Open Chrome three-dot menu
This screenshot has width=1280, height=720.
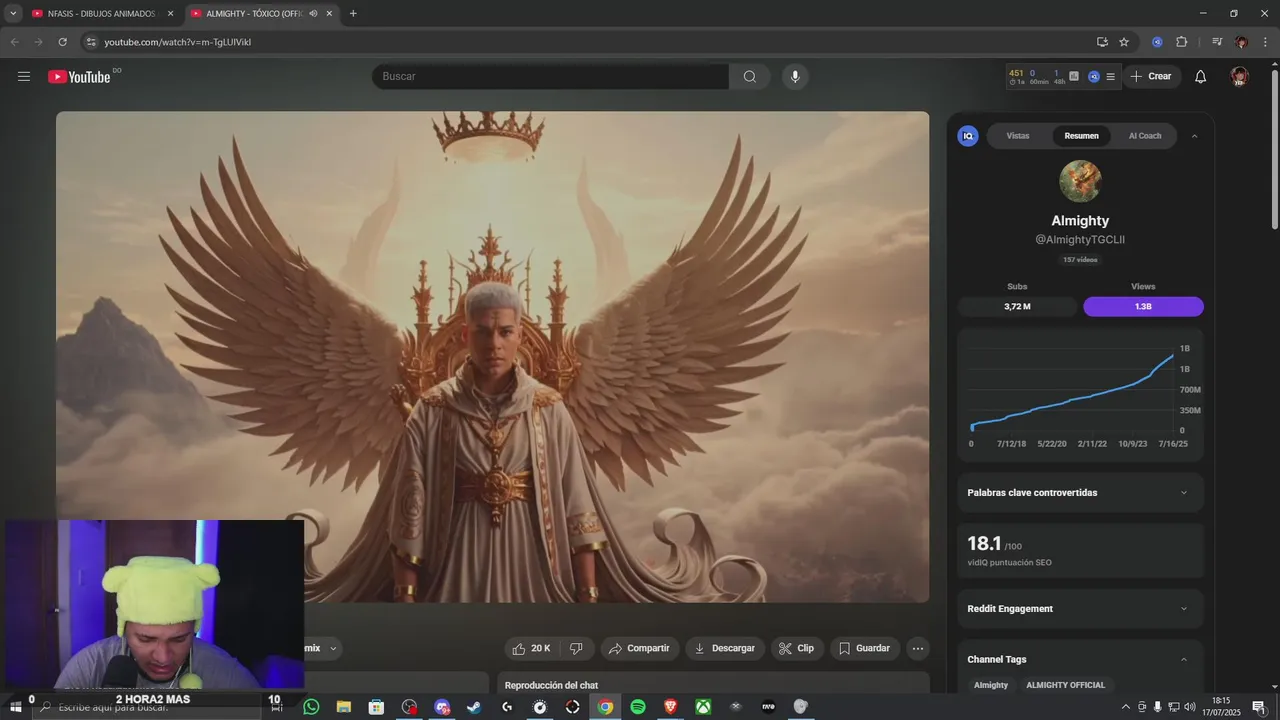pyautogui.click(x=1266, y=42)
